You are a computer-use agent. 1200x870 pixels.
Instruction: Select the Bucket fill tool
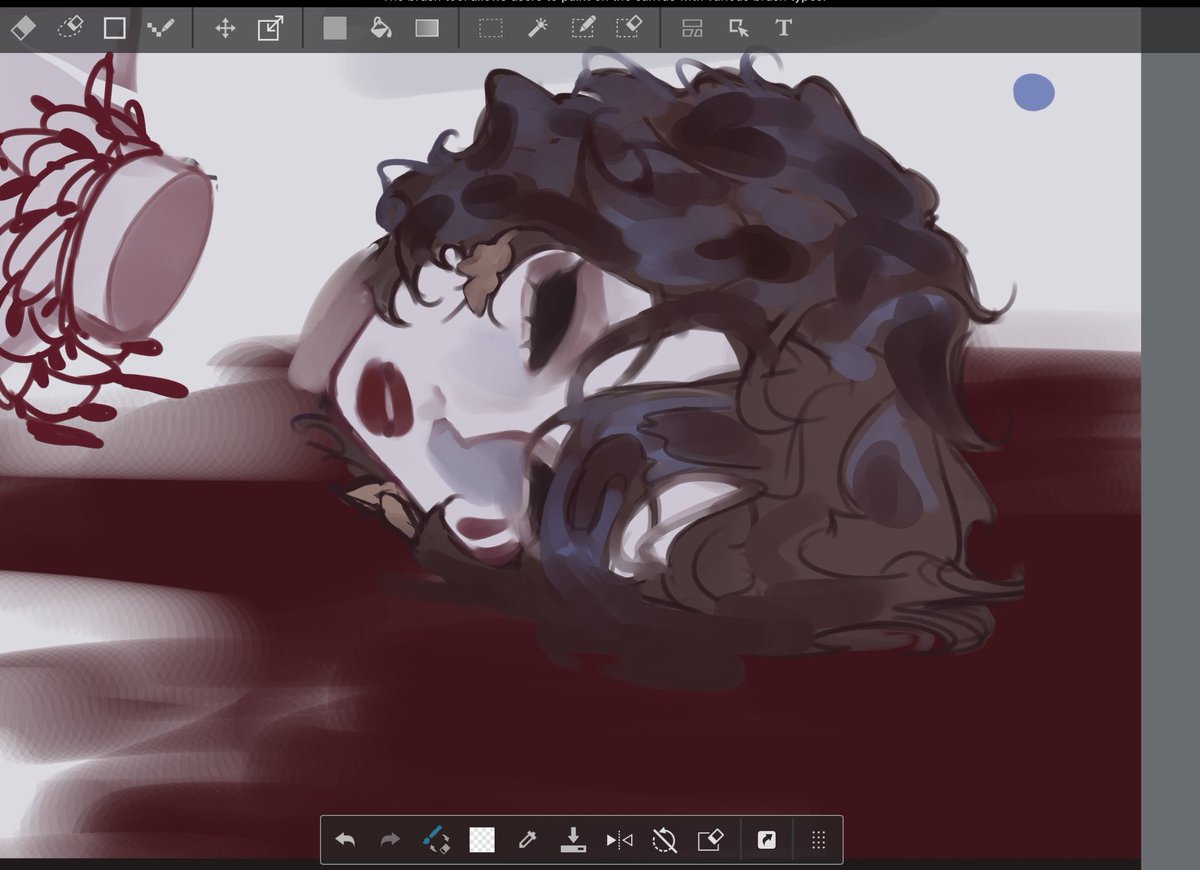point(381,28)
